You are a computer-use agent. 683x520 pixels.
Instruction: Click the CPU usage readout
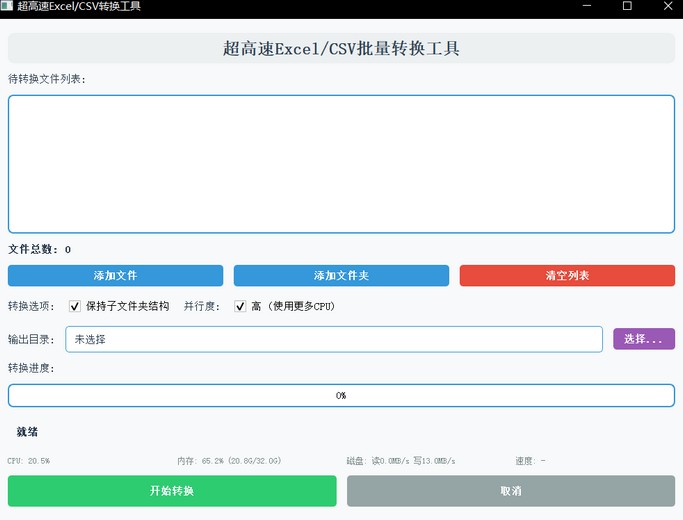(x=29, y=461)
